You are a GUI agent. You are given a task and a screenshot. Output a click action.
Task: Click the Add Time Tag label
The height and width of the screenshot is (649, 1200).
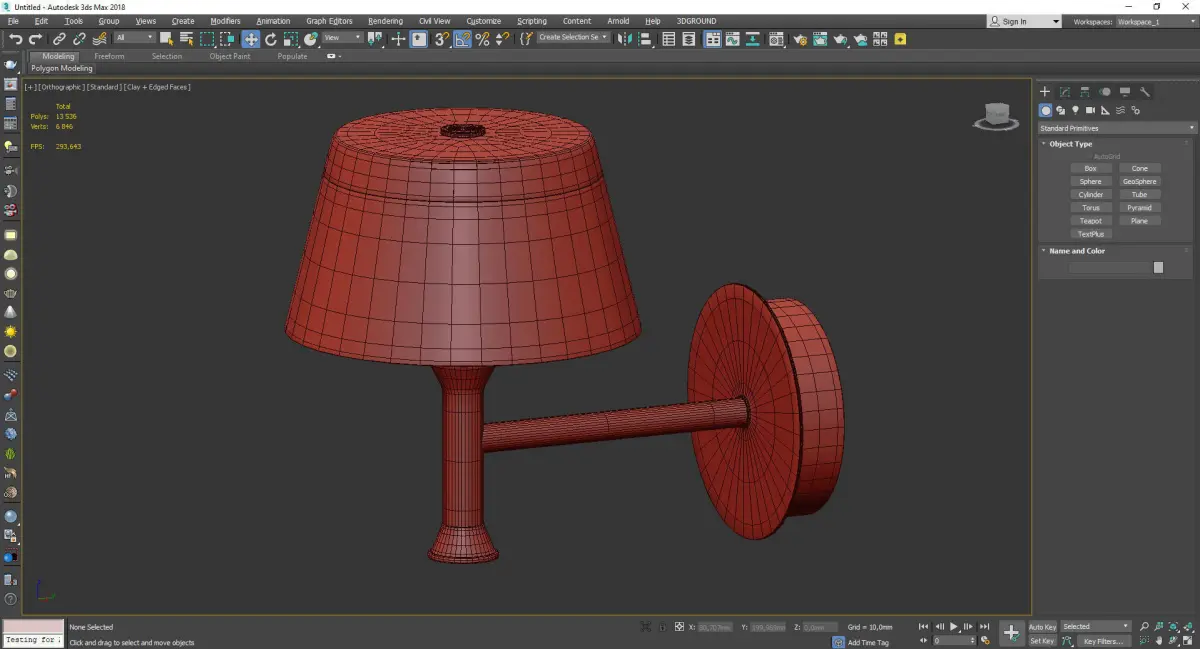(868, 642)
